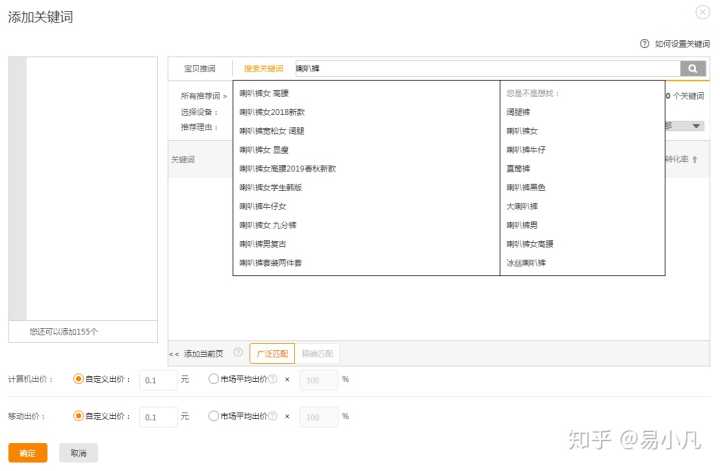Image resolution: width=720 pixels, height=471 pixels.
Task: Click the 取消 button
Action: pos(78,453)
